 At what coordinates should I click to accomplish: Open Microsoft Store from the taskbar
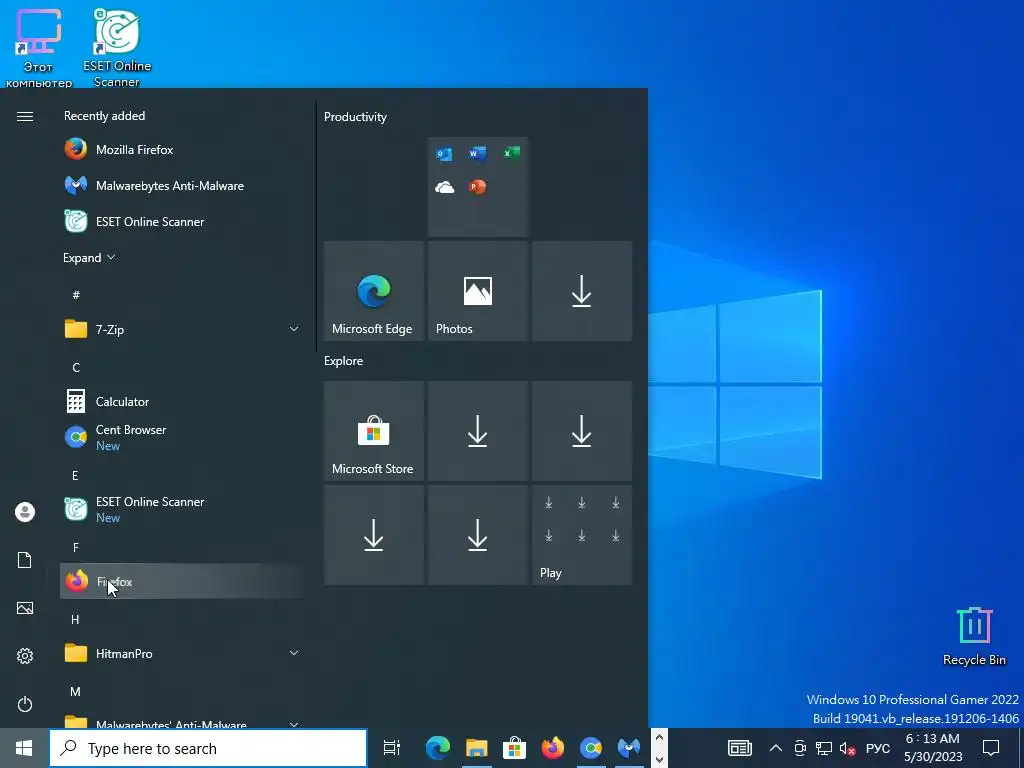[x=515, y=748]
